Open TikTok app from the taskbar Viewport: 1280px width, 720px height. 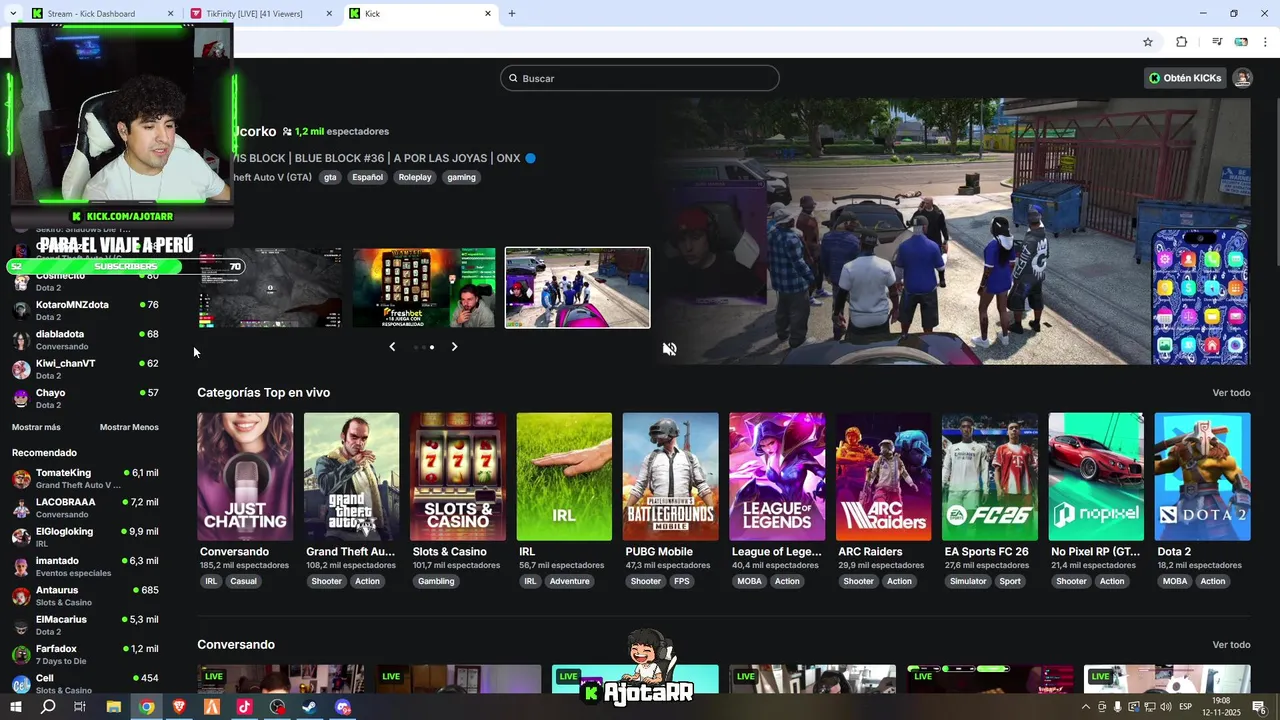click(244, 707)
